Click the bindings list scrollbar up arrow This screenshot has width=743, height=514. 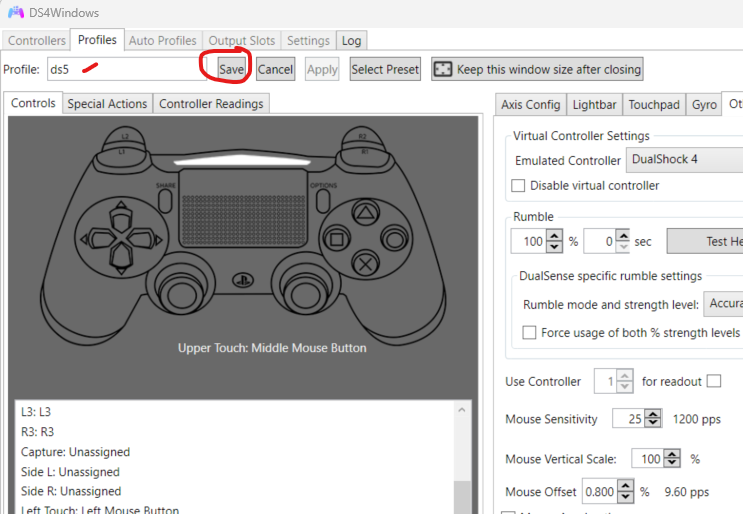pyautogui.click(x=462, y=410)
